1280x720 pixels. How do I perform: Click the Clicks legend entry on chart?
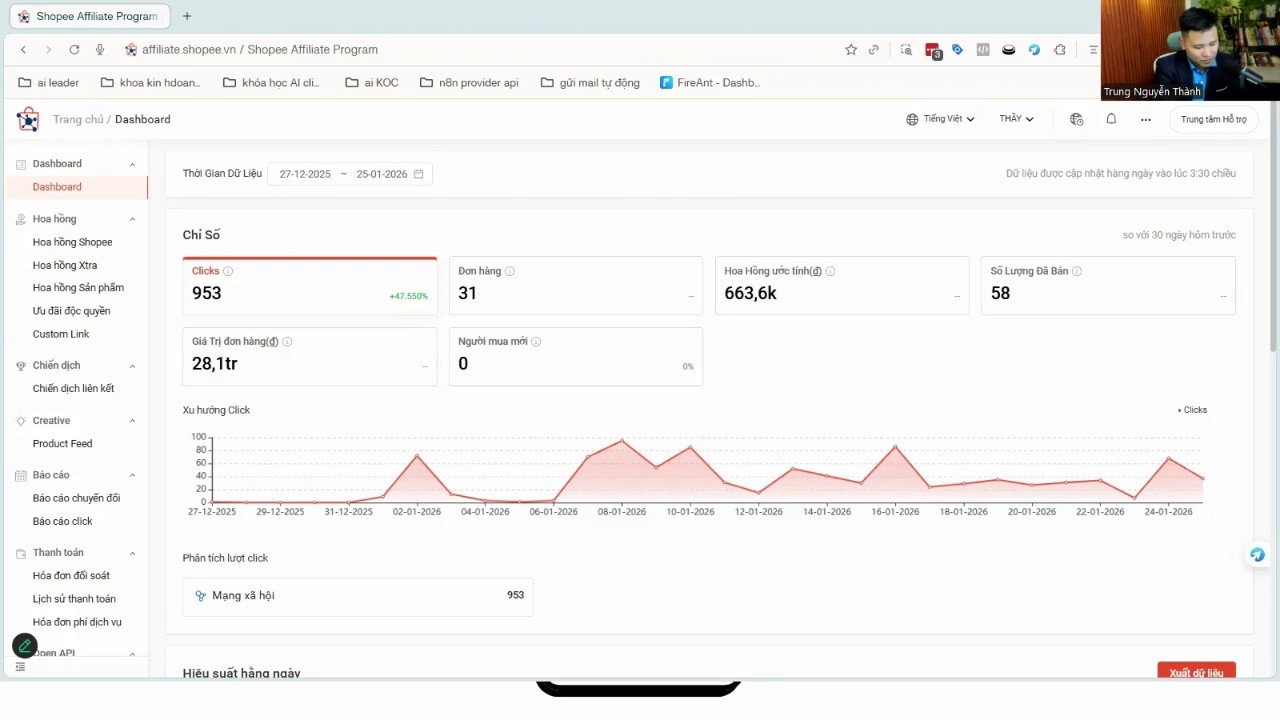1193,410
